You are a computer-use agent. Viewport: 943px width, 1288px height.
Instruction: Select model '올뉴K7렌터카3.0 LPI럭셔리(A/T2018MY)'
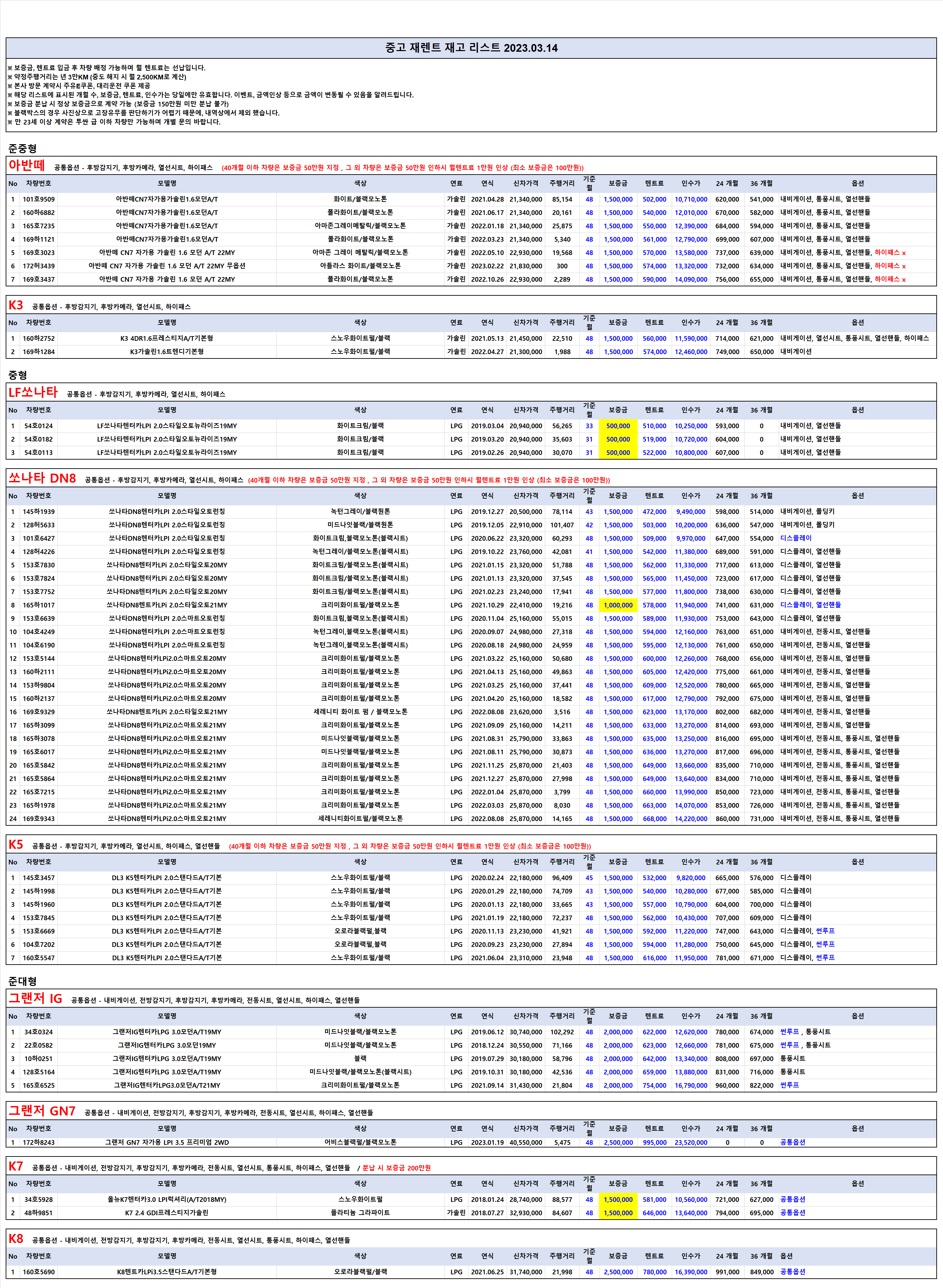(x=167, y=1200)
